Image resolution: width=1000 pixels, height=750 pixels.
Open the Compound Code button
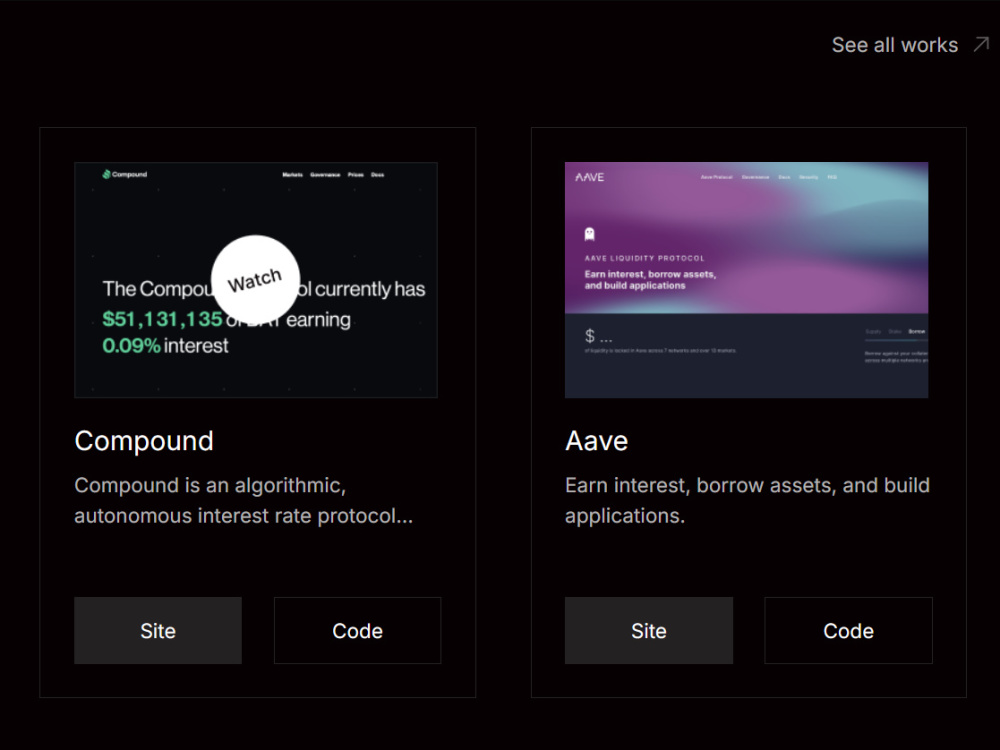(x=357, y=630)
